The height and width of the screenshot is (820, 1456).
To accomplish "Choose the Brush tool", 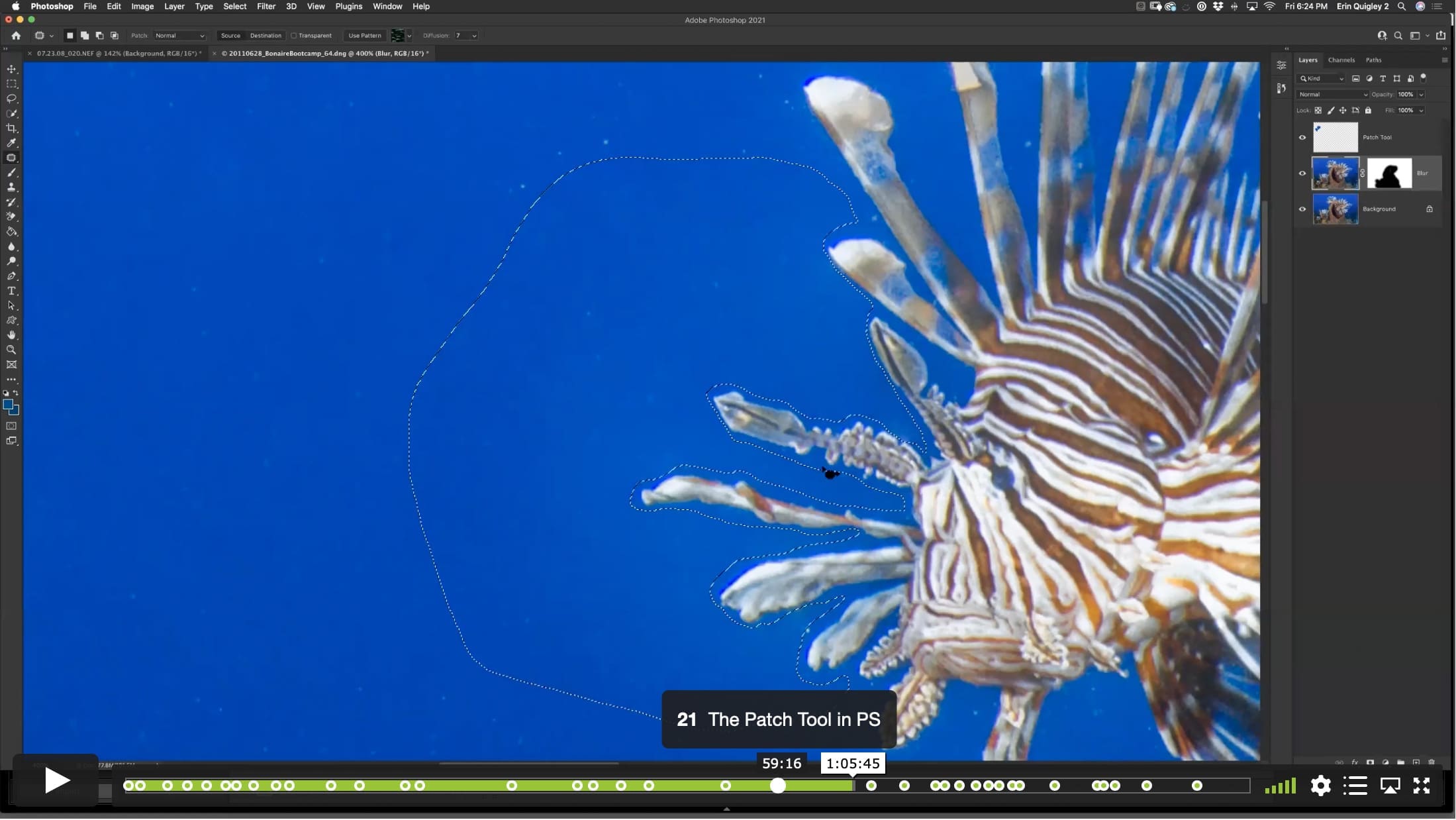I will (11, 172).
